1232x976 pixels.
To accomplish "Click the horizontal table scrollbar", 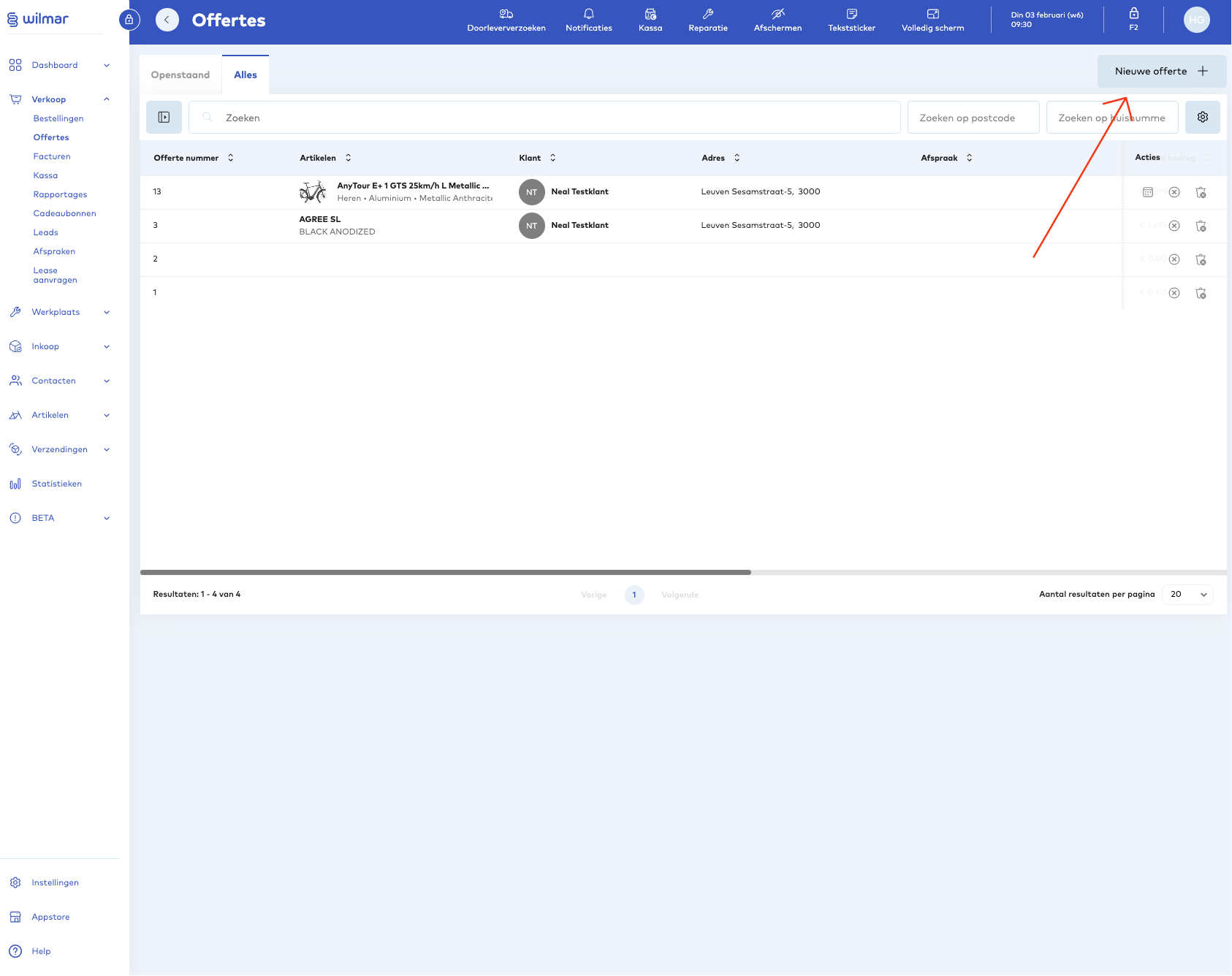I will pos(446,573).
